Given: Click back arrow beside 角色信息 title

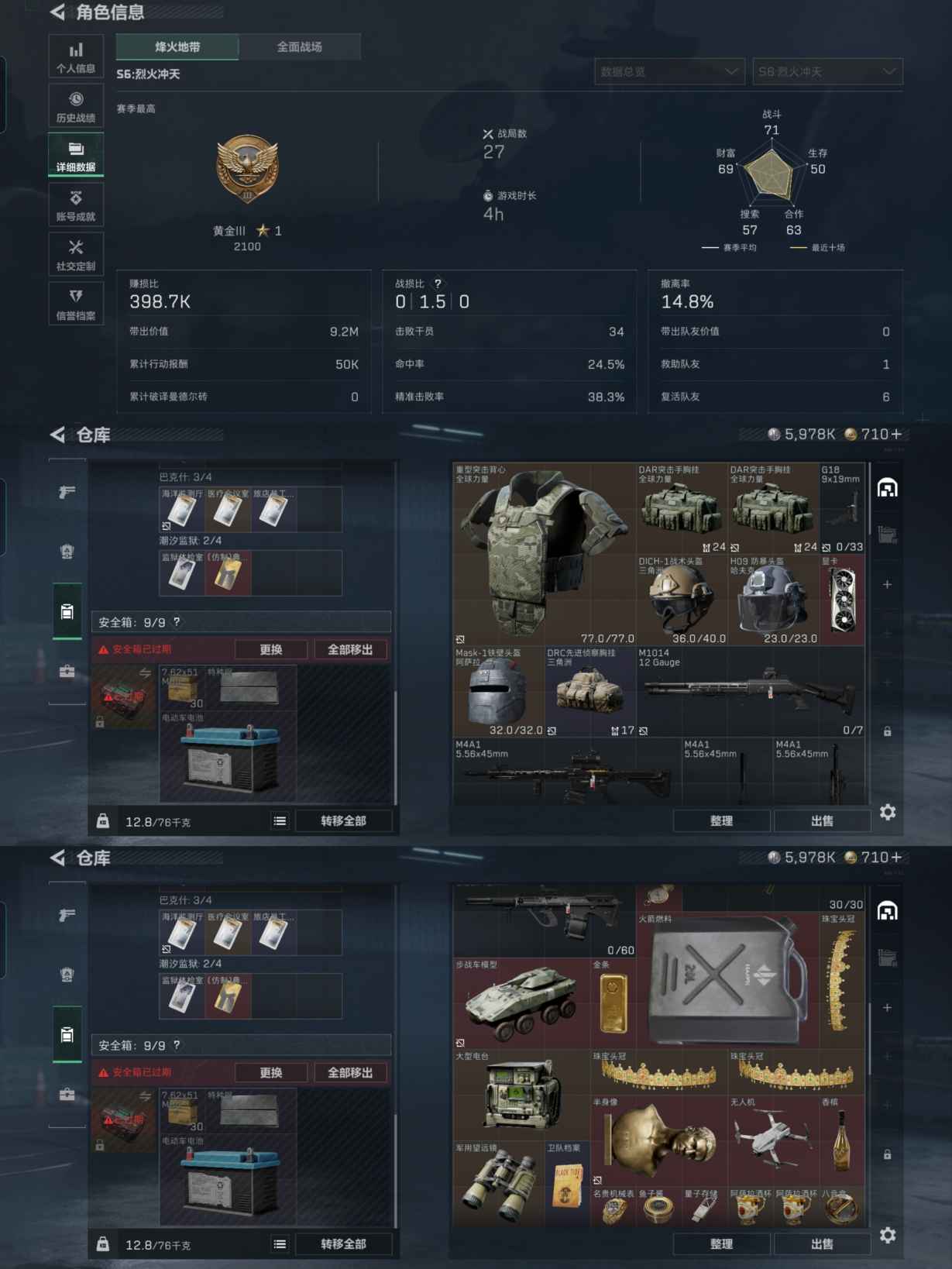Looking at the screenshot, I should [57, 12].
